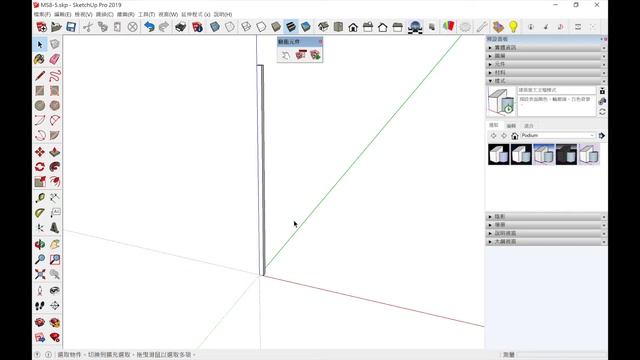This screenshot has width=640, height=360.
Task: Switch to Shaded face style
Action: tap(276, 27)
